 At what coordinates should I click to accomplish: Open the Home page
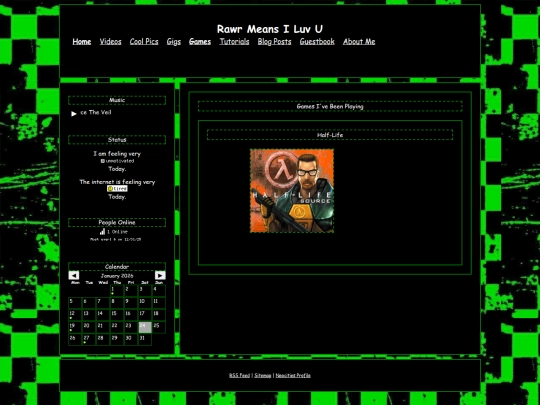click(82, 42)
